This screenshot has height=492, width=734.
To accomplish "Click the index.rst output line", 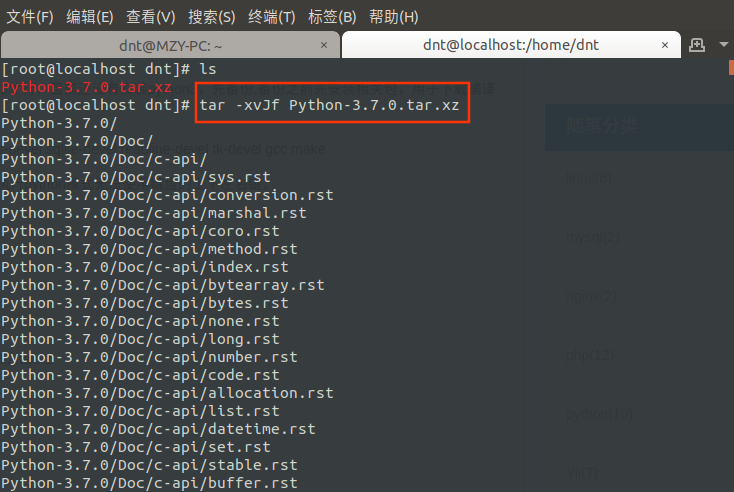I will click(145, 267).
